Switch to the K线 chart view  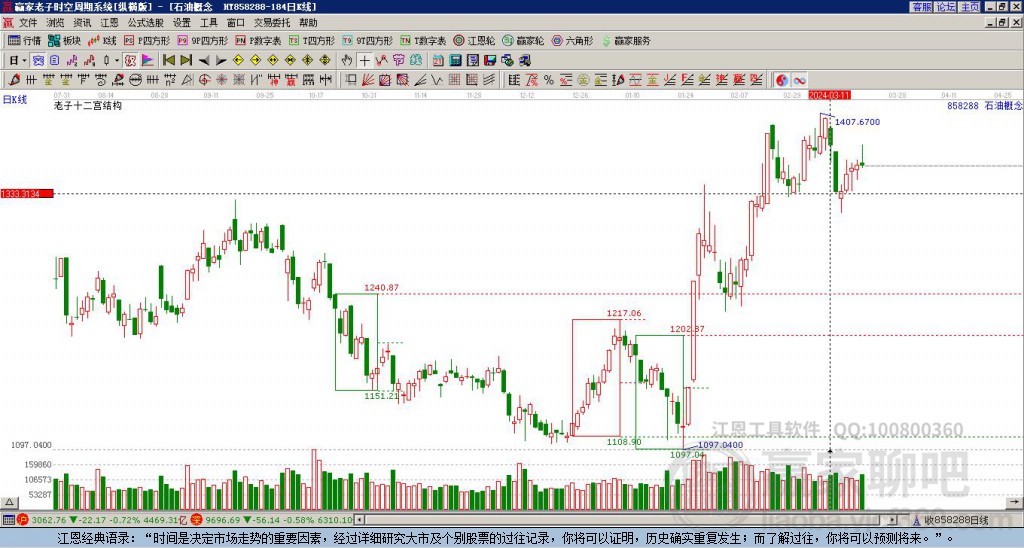tap(101, 40)
